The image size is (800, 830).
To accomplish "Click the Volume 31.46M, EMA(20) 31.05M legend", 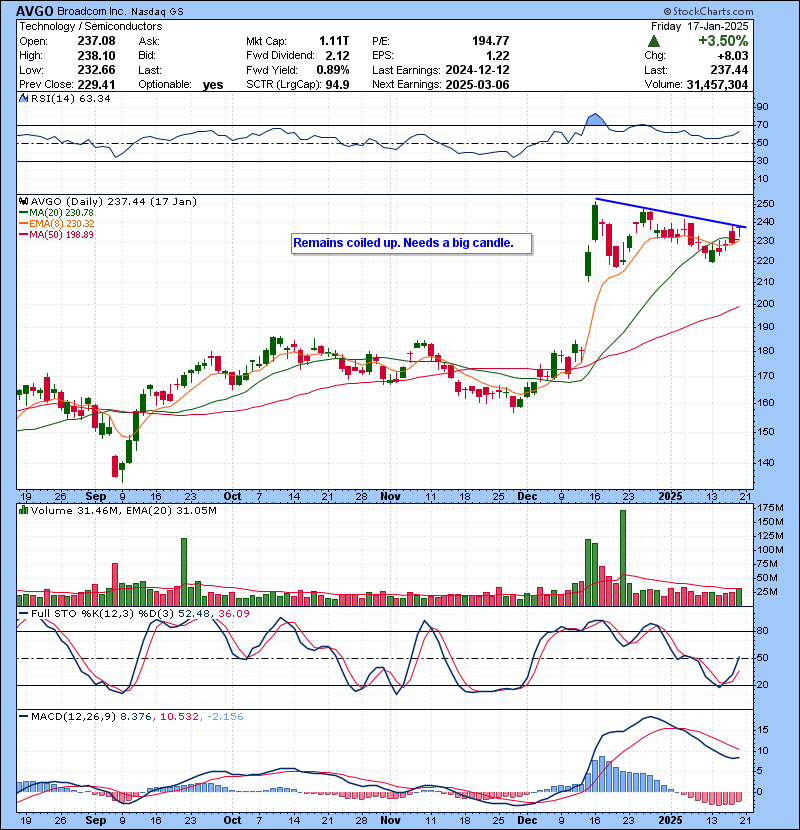I will [x=123, y=511].
